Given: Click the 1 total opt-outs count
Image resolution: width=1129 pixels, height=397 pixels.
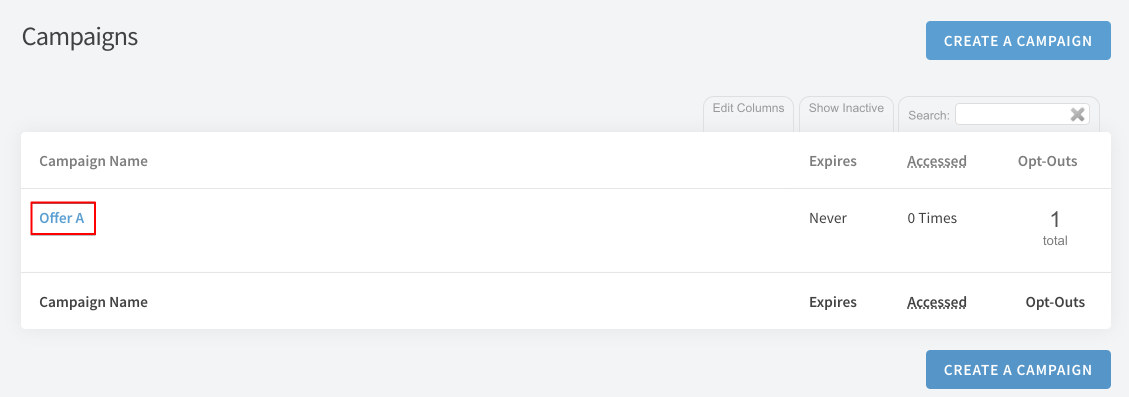Looking at the screenshot, I should (1055, 228).
